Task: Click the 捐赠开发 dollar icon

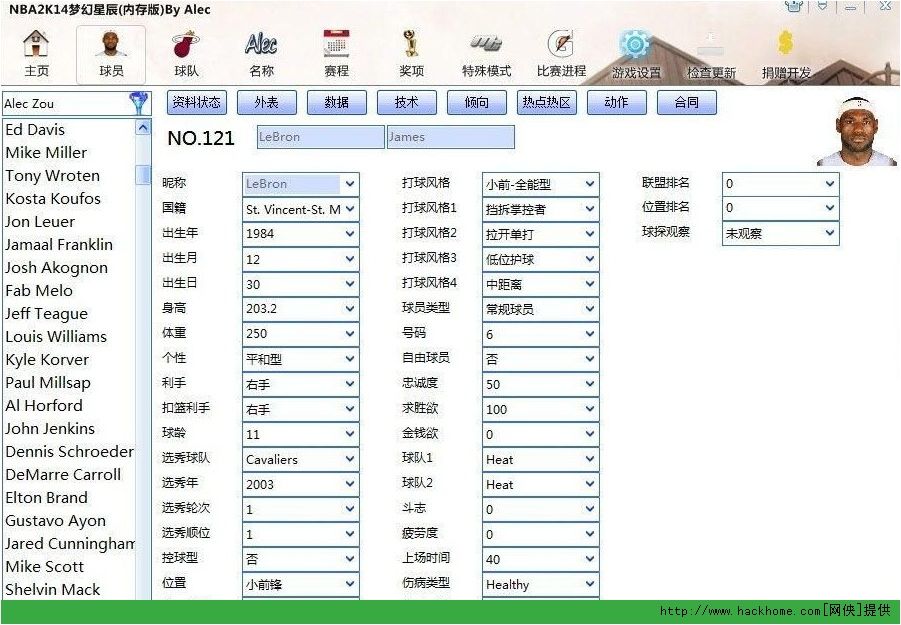Action: 786,54
